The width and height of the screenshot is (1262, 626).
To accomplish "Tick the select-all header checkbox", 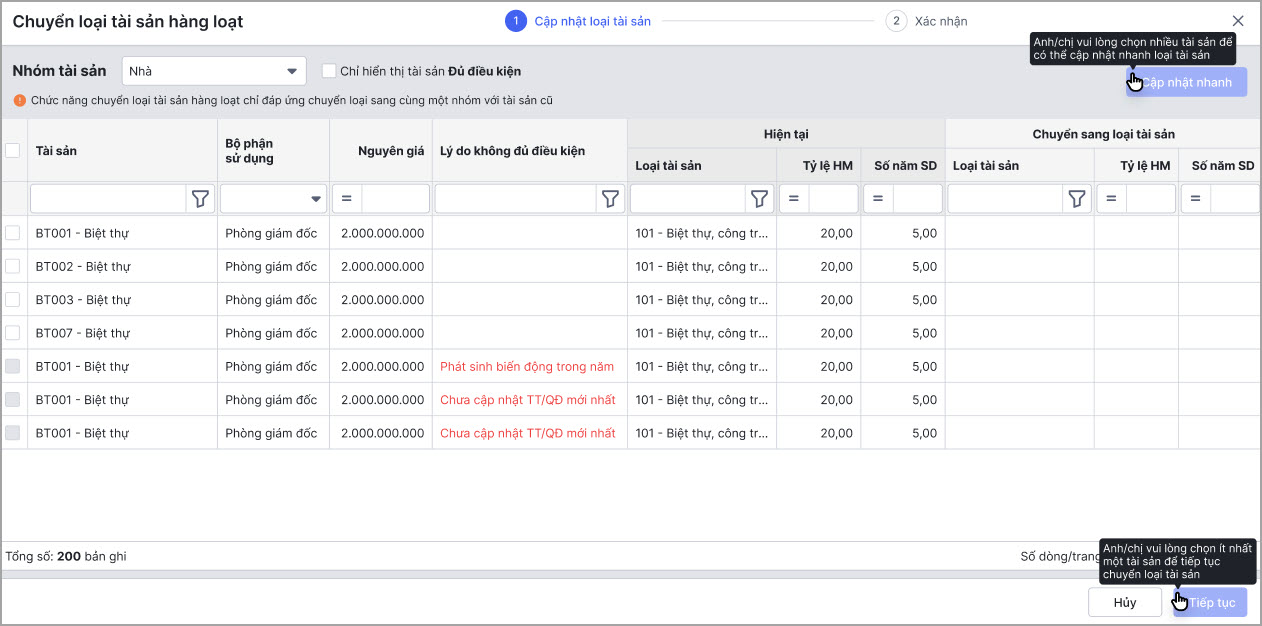I will tap(13, 151).
